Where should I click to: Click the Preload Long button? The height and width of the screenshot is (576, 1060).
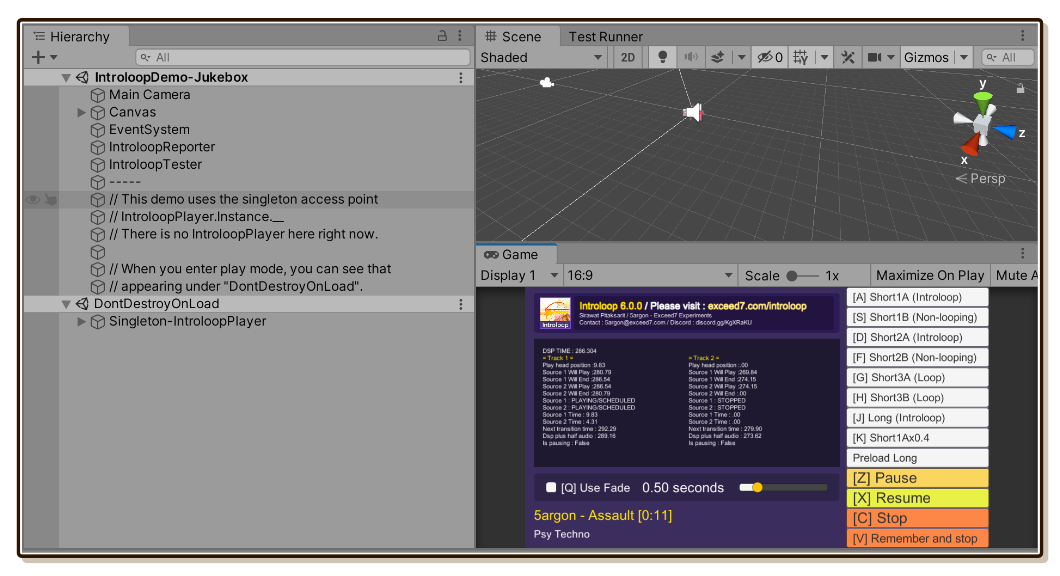coord(917,458)
